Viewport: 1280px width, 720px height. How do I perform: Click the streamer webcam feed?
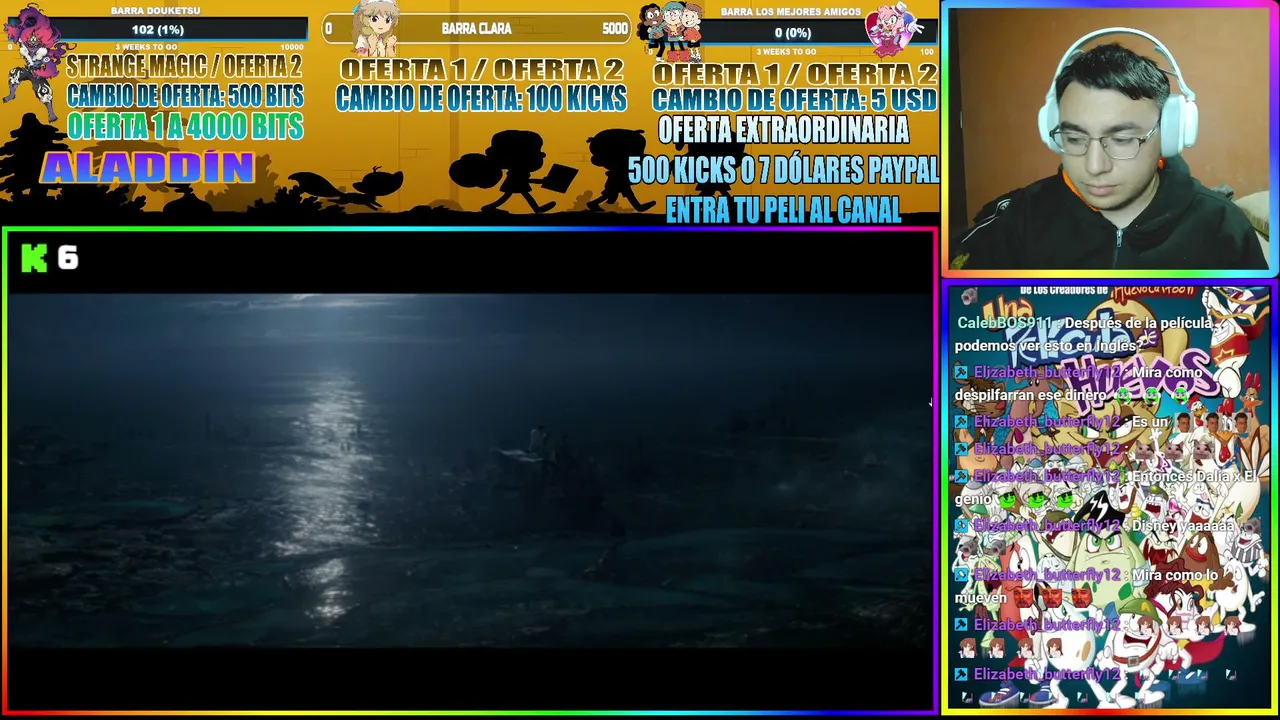coord(1108,138)
